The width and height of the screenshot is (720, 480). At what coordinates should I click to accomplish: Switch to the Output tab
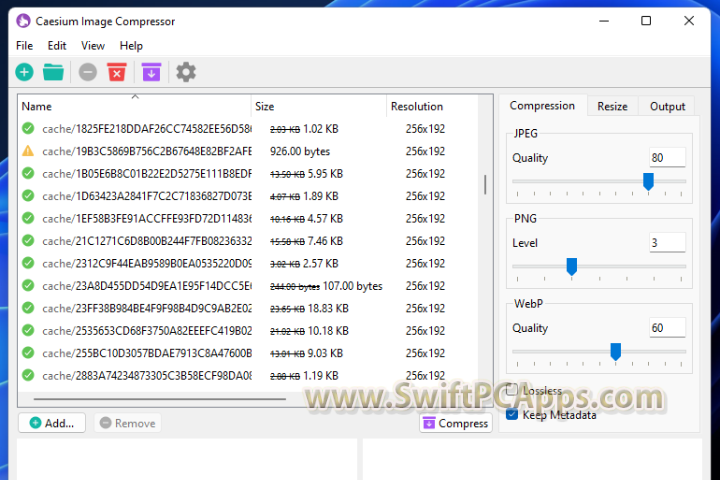pyautogui.click(x=667, y=107)
